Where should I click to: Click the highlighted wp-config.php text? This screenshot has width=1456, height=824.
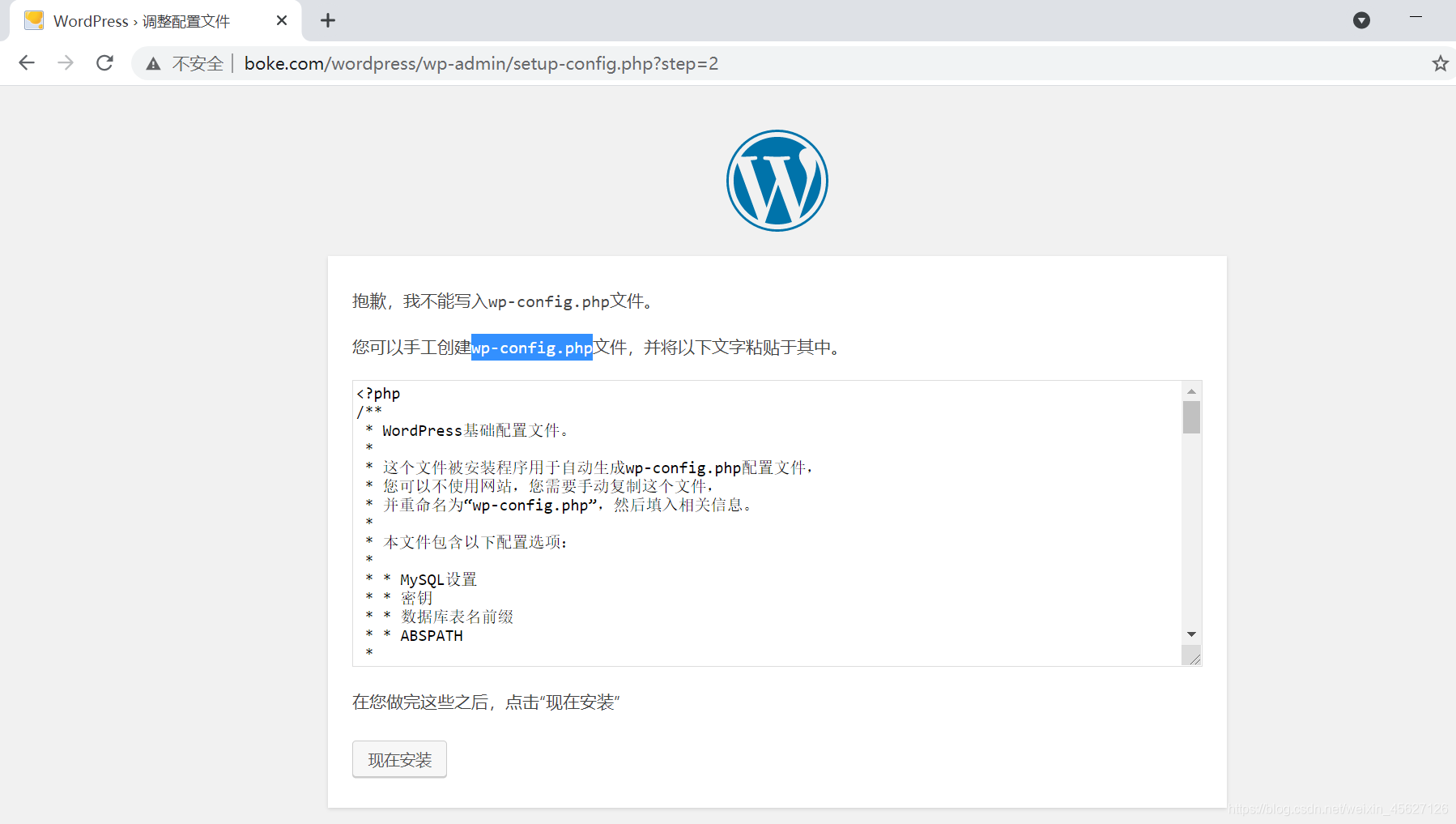[x=532, y=348]
